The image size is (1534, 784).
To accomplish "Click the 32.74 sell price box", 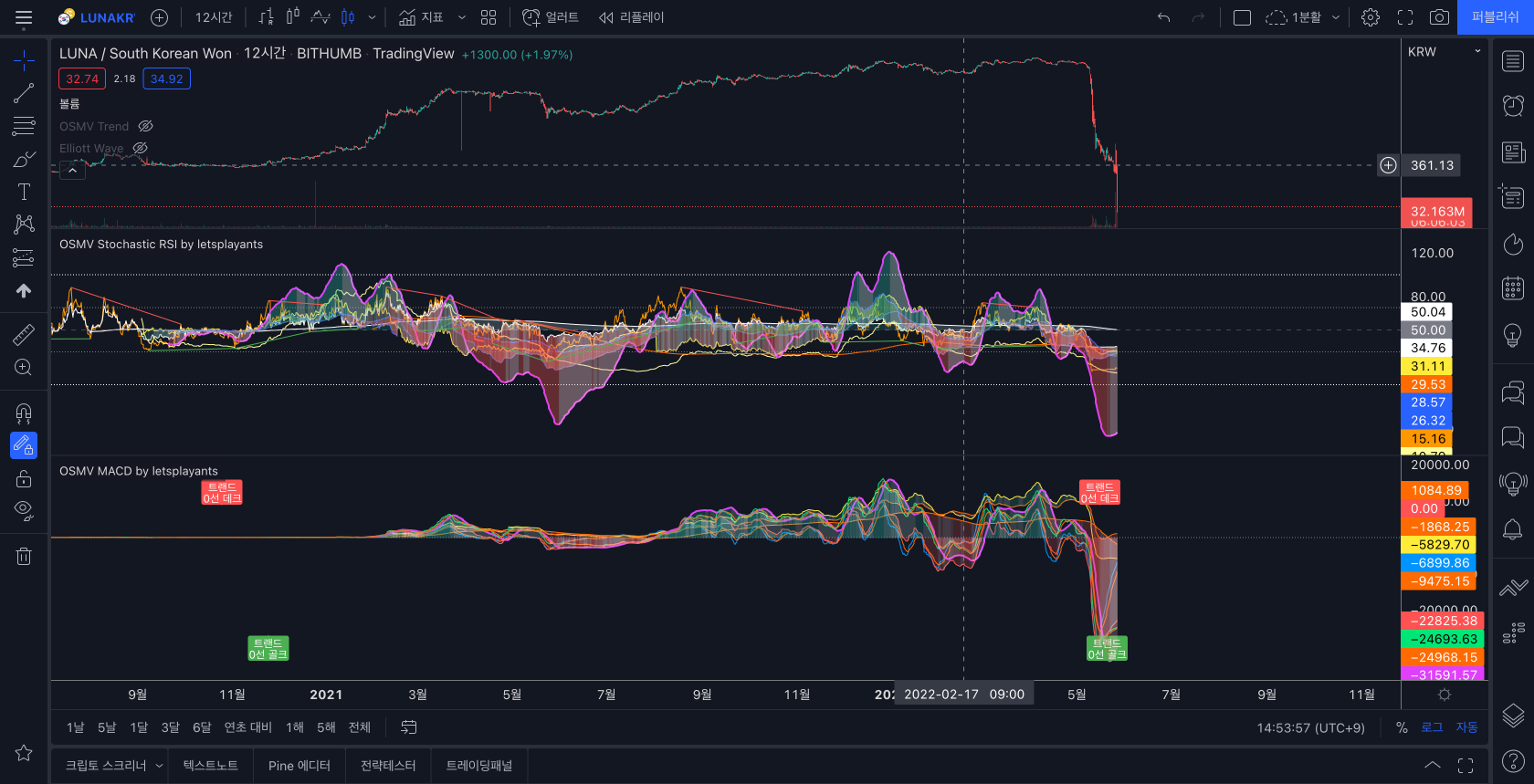I will [x=82, y=78].
